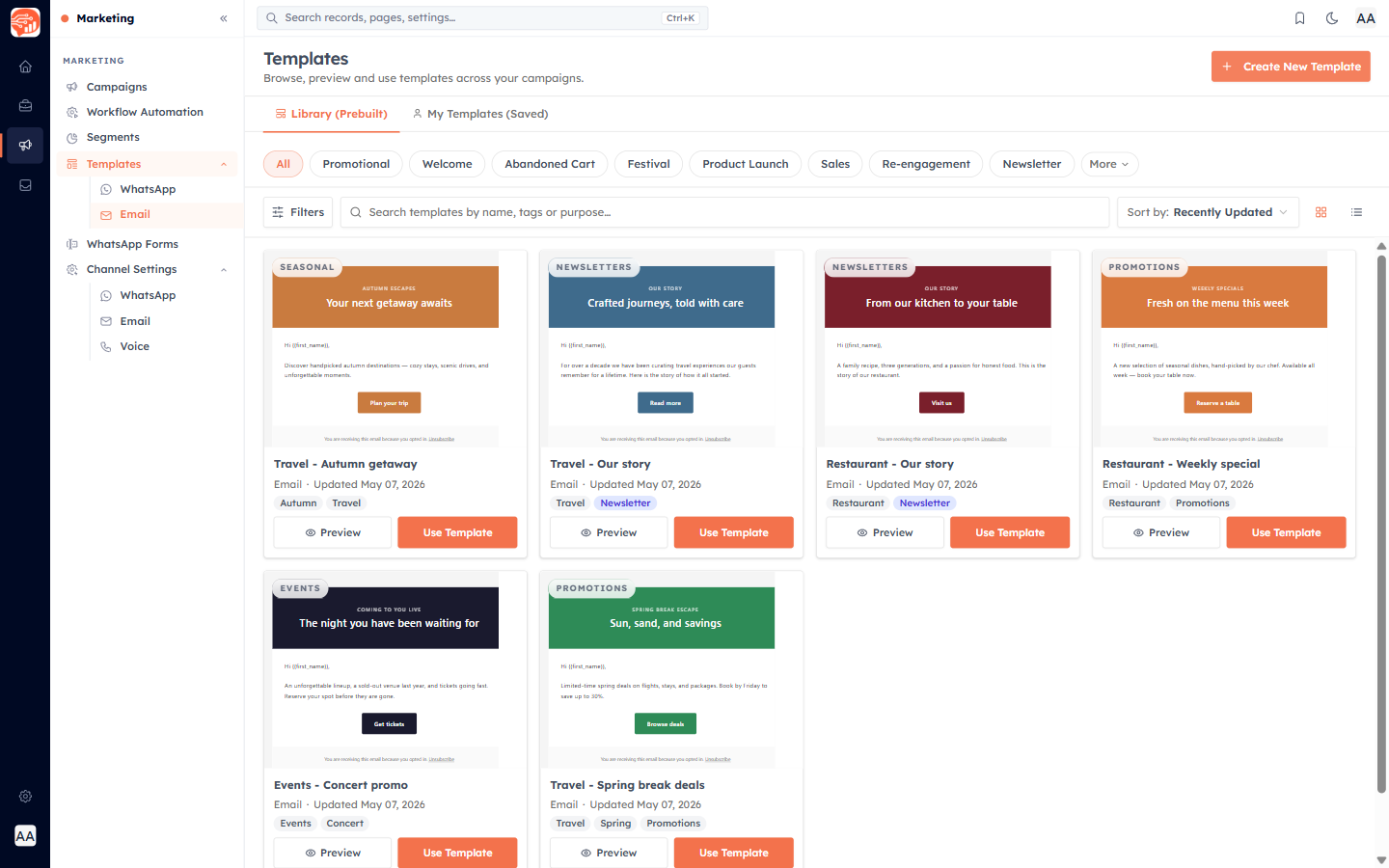Preview Travel - Autumn getaway template
This screenshot has width=1389, height=868.
coord(333,532)
